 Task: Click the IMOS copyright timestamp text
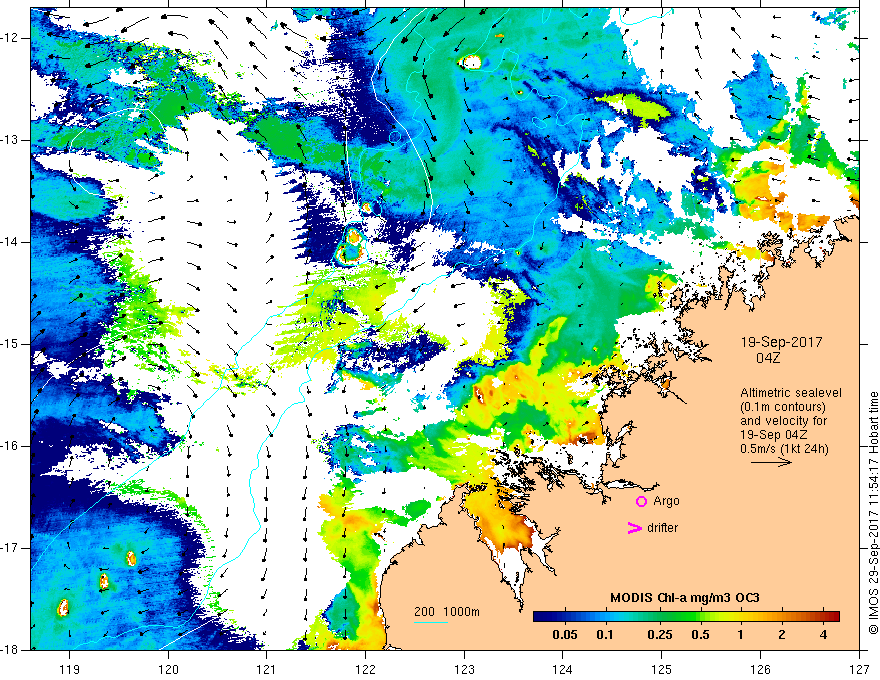873,513
